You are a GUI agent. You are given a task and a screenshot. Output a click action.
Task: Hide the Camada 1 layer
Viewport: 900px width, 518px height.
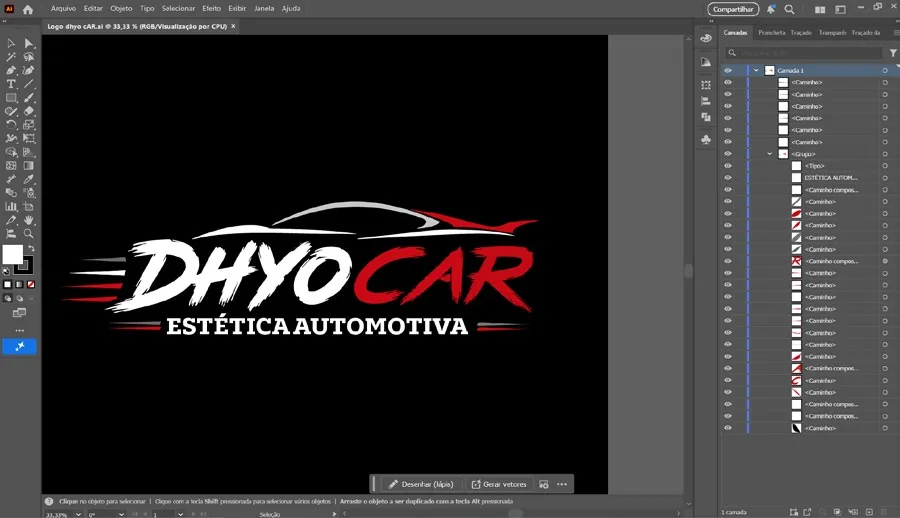(x=728, y=71)
